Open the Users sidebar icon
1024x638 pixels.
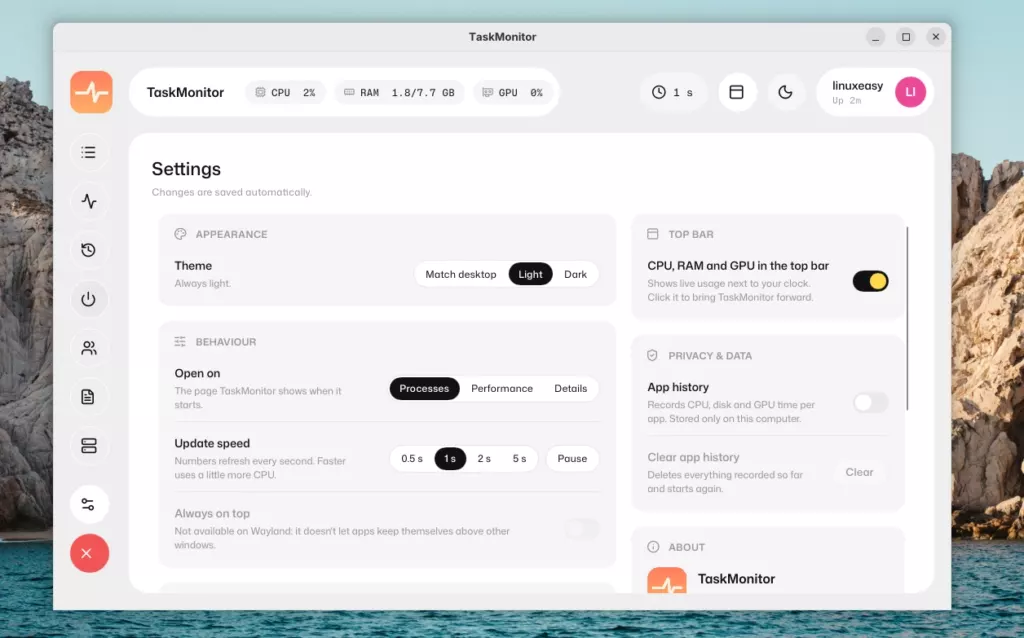point(89,348)
